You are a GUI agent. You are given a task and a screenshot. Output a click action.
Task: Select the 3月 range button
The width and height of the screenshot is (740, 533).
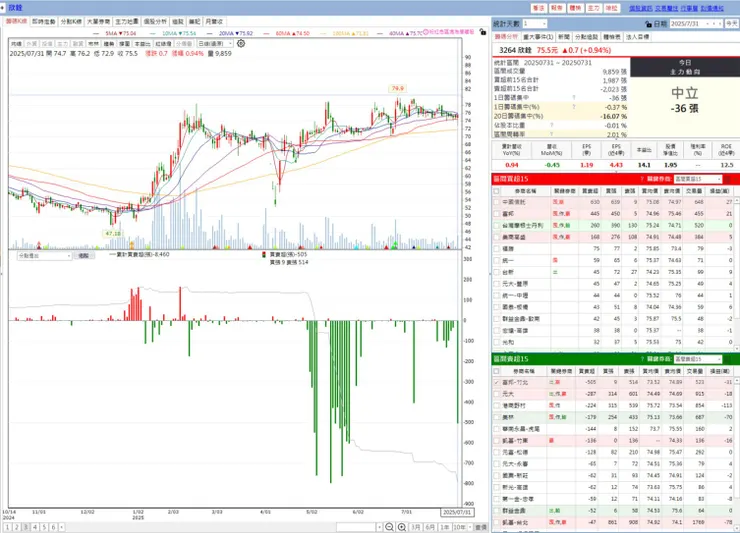415,527
